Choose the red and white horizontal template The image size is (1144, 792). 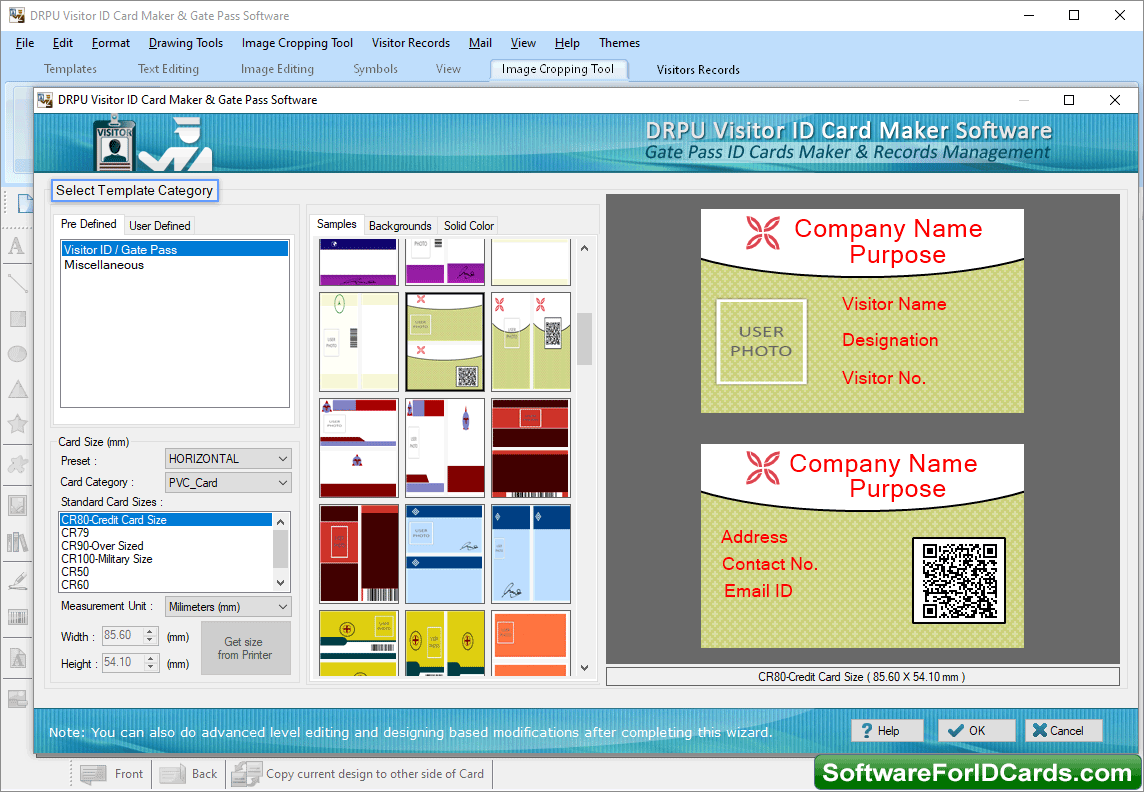click(359, 448)
